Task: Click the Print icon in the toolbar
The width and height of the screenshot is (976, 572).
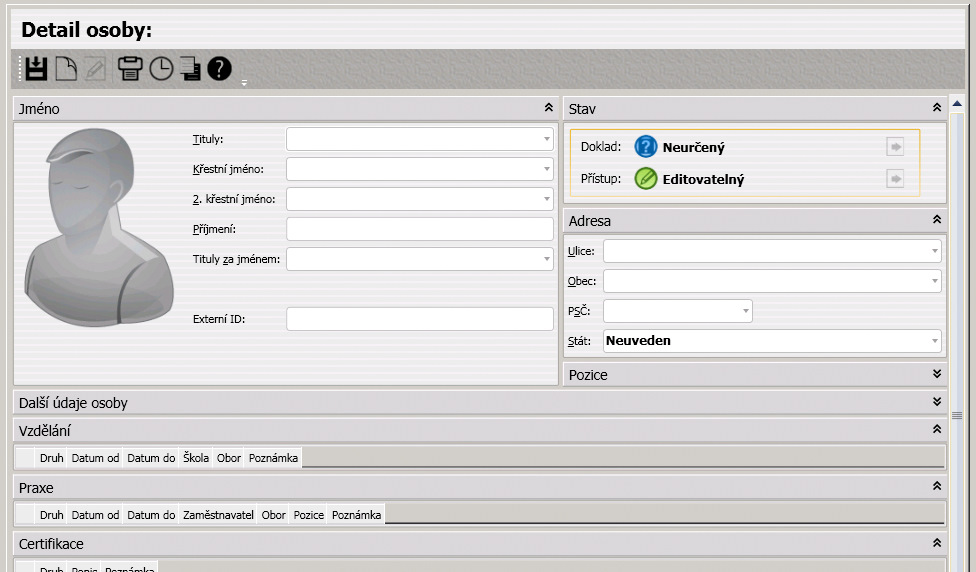Action: pos(130,69)
